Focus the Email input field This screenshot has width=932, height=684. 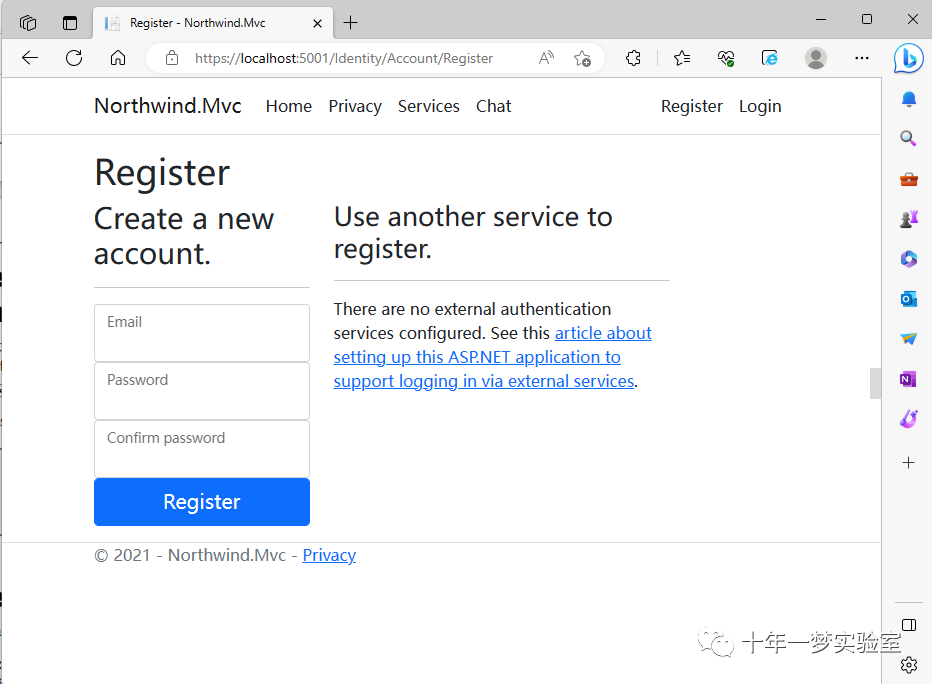[x=202, y=333]
